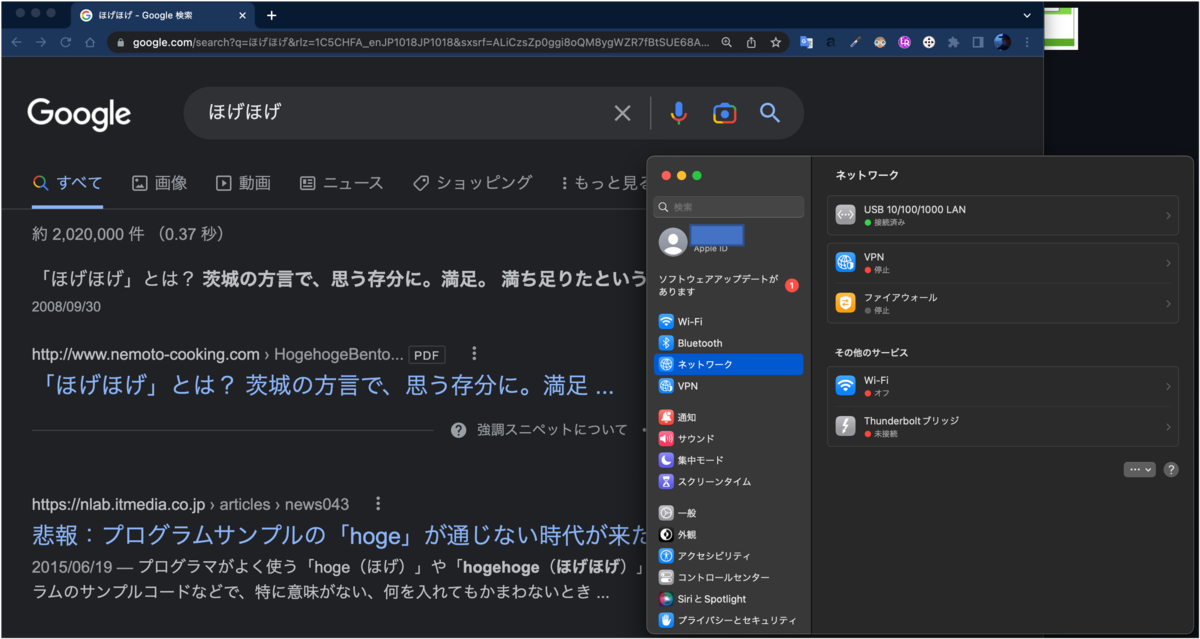
Task: Open the Apple ID account row
Action: 729,241
